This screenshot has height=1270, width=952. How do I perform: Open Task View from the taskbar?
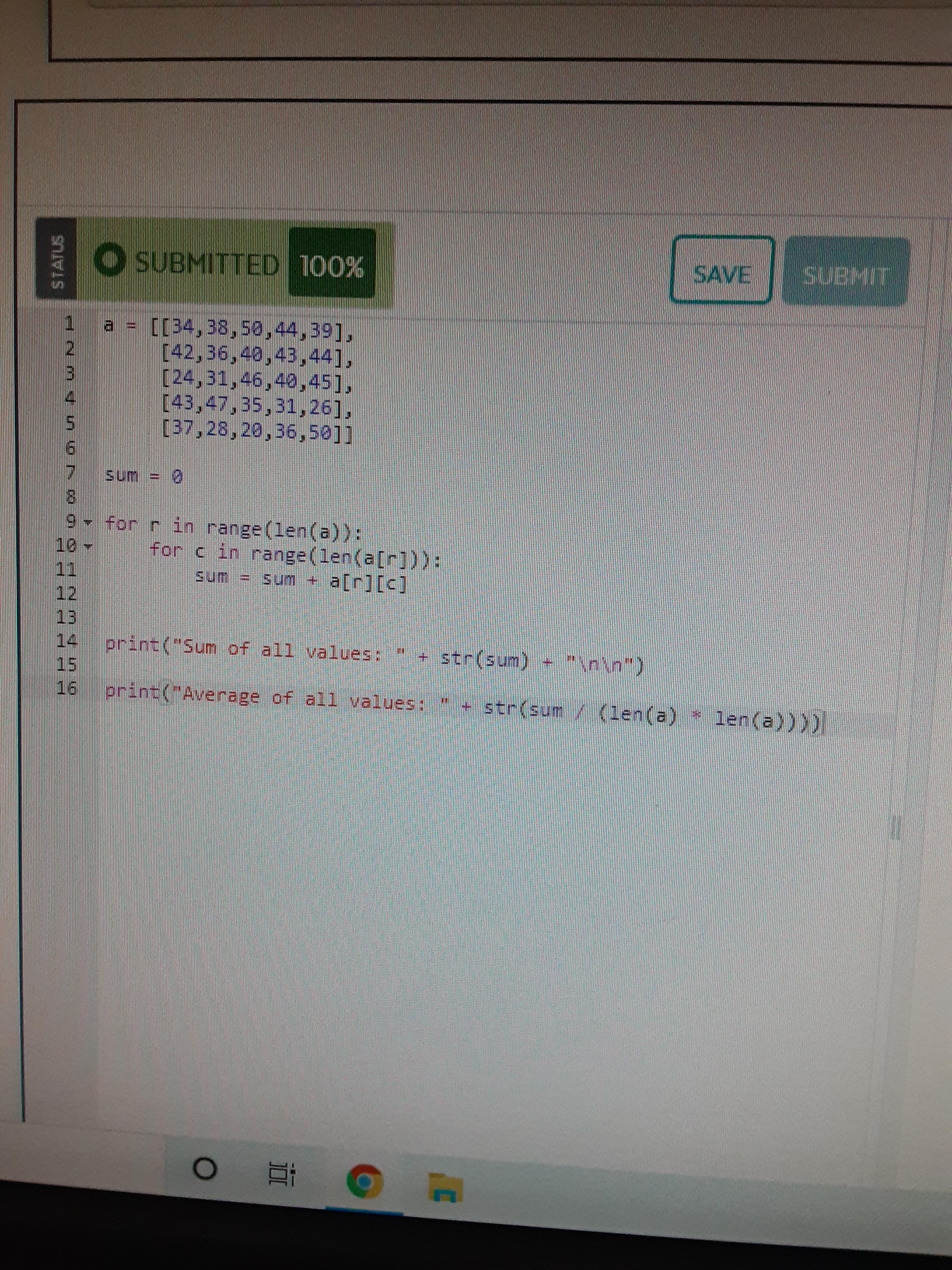(282, 1175)
